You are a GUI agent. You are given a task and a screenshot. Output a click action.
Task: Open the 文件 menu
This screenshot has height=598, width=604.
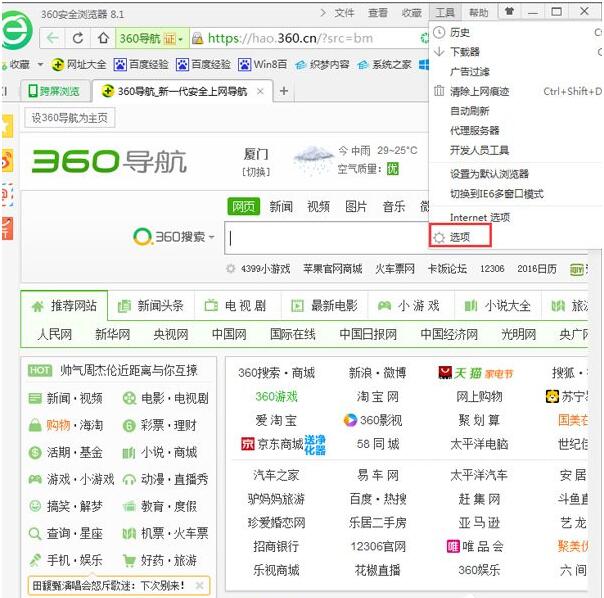tap(344, 13)
